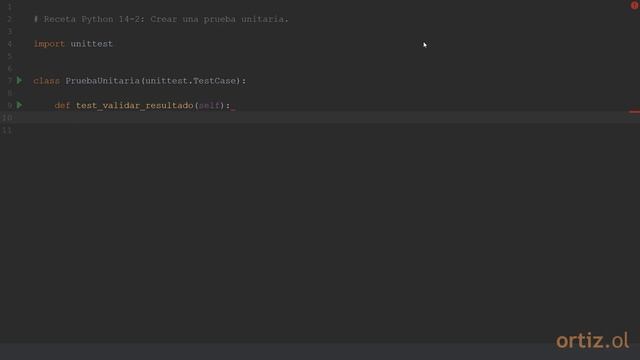Screen dimensions: 640x360
Task: Click the method name 'test_validar_resultado'
Action: tap(134, 105)
